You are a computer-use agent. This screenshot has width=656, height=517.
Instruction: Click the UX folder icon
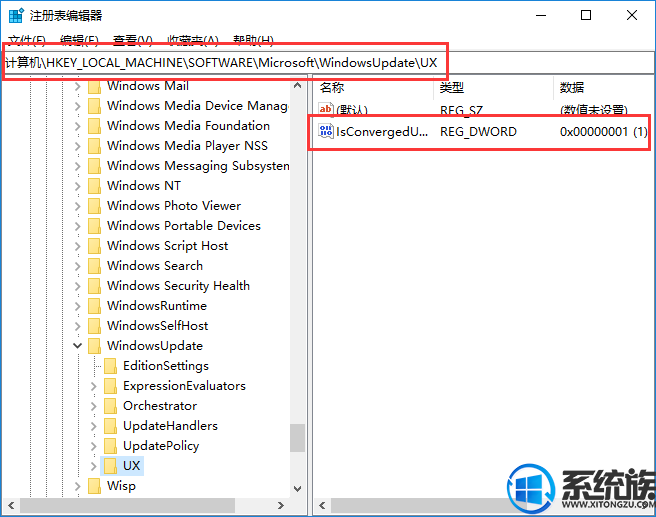pyautogui.click(x=110, y=466)
